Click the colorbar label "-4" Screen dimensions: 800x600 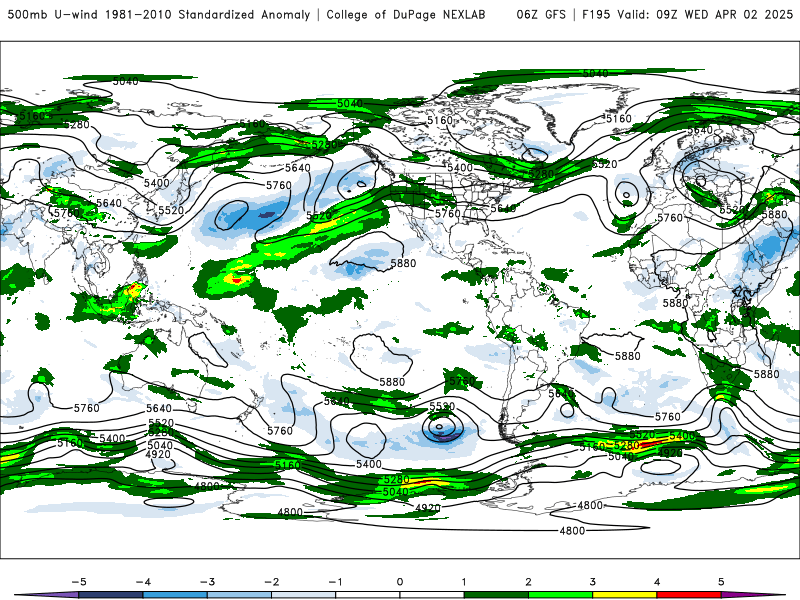[x=143, y=582]
